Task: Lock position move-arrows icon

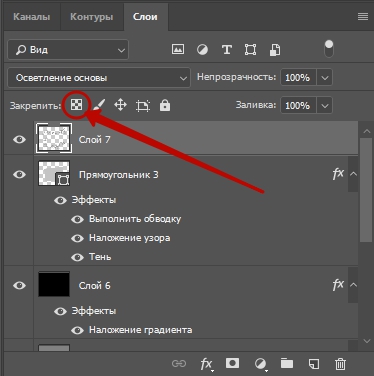Action: (120, 105)
